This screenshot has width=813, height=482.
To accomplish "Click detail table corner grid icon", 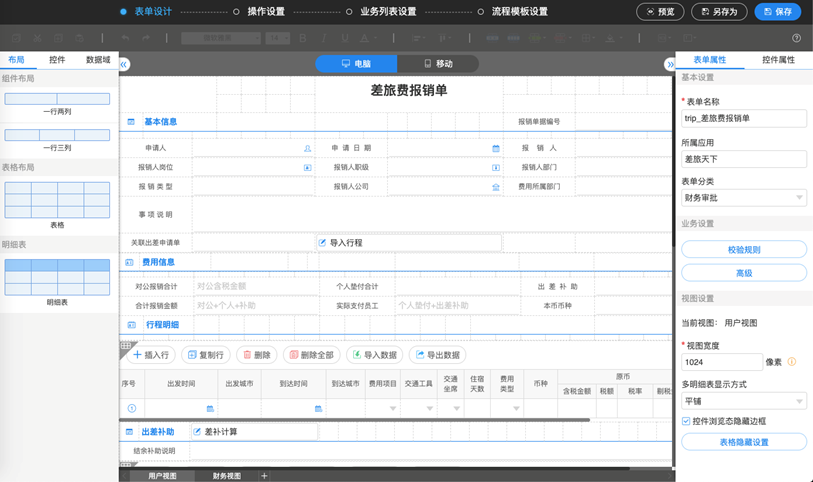I will tap(126, 346).
